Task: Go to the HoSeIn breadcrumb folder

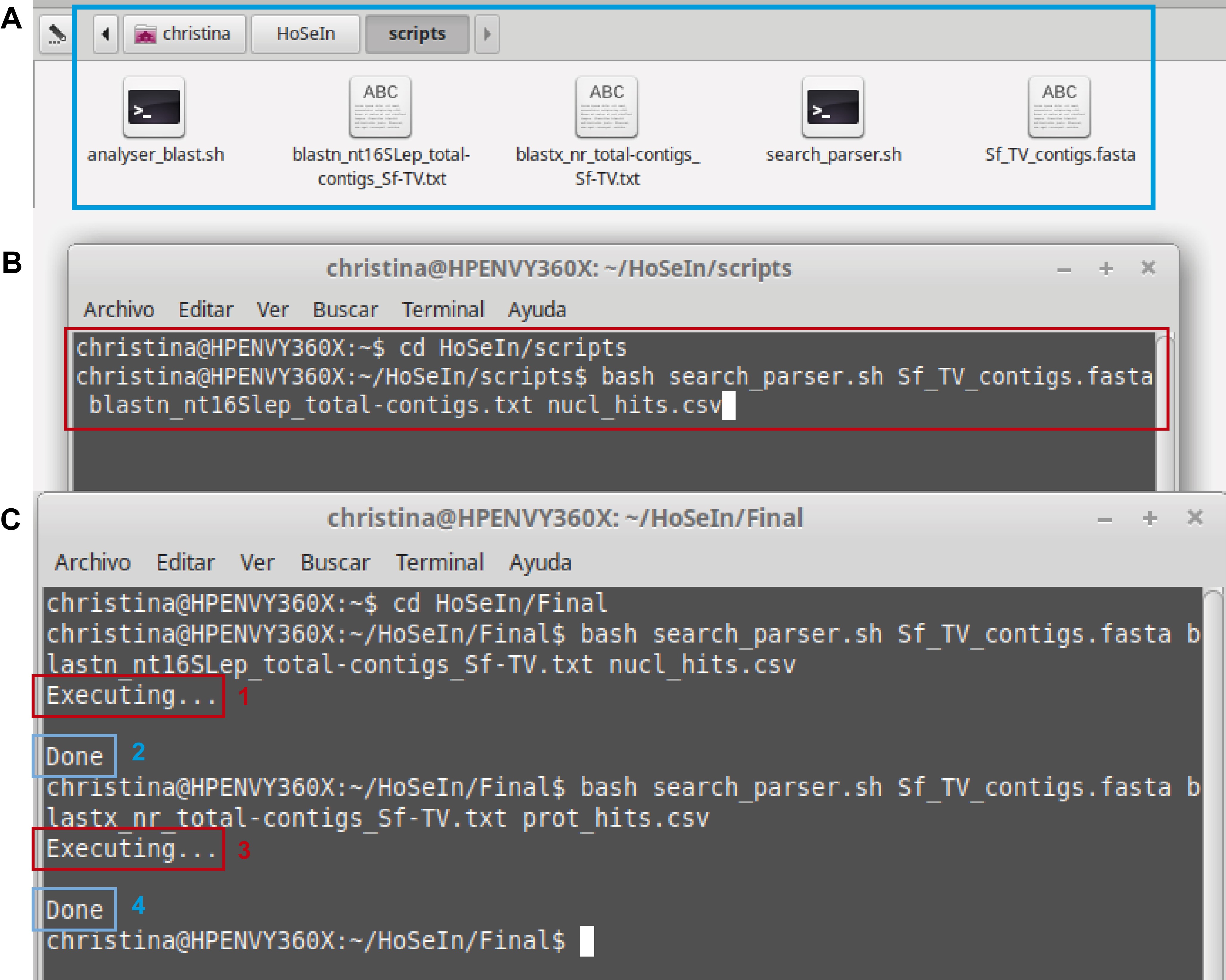Action: pos(306,34)
